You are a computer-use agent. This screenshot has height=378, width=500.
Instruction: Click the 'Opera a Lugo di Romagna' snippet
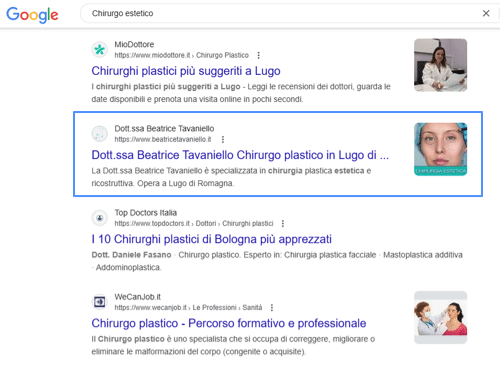(186, 183)
